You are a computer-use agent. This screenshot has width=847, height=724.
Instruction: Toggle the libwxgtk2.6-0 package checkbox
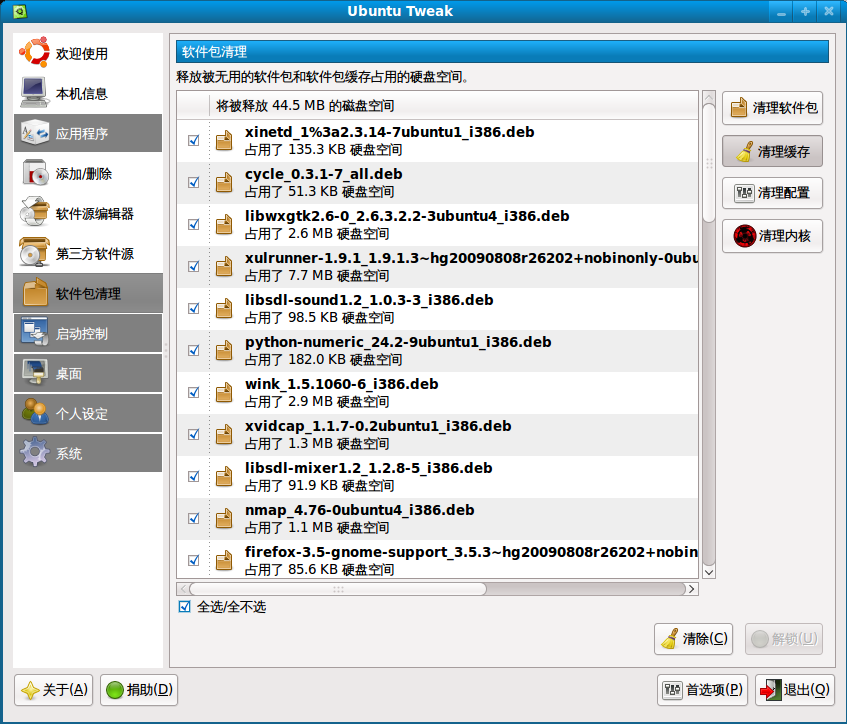pyautogui.click(x=193, y=224)
